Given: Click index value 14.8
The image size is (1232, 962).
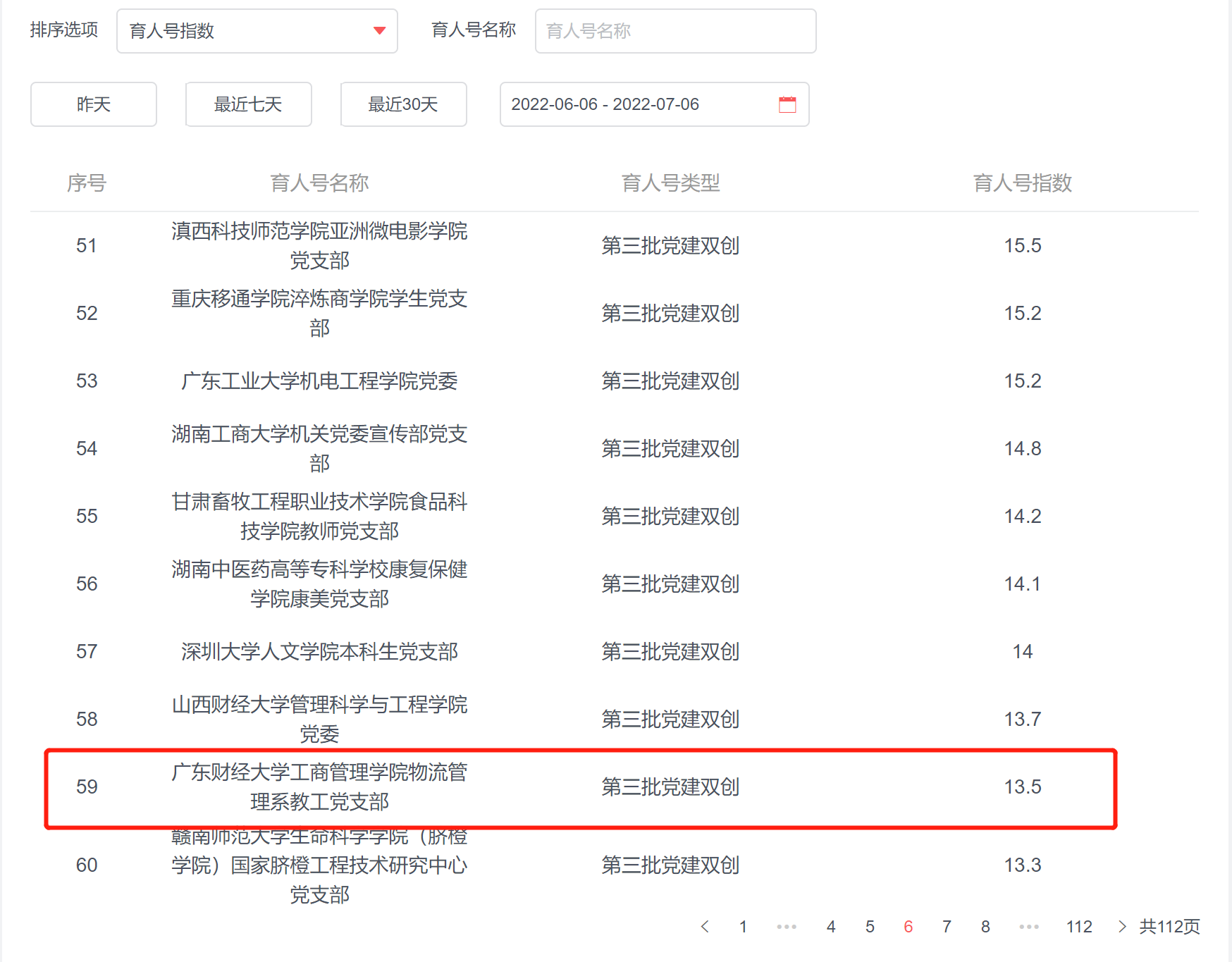Looking at the screenshot, I should (1023, 448).
